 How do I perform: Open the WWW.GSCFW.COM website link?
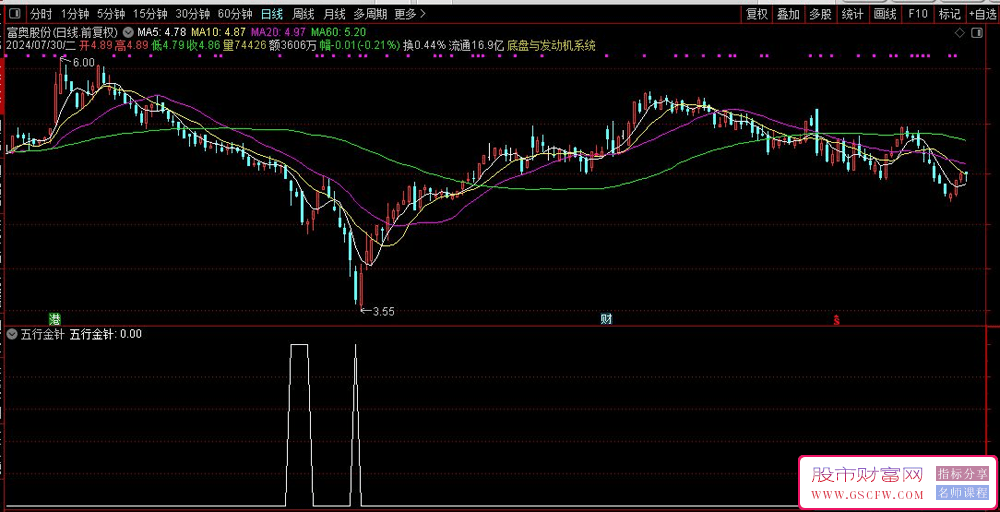[x=867, y=495]
